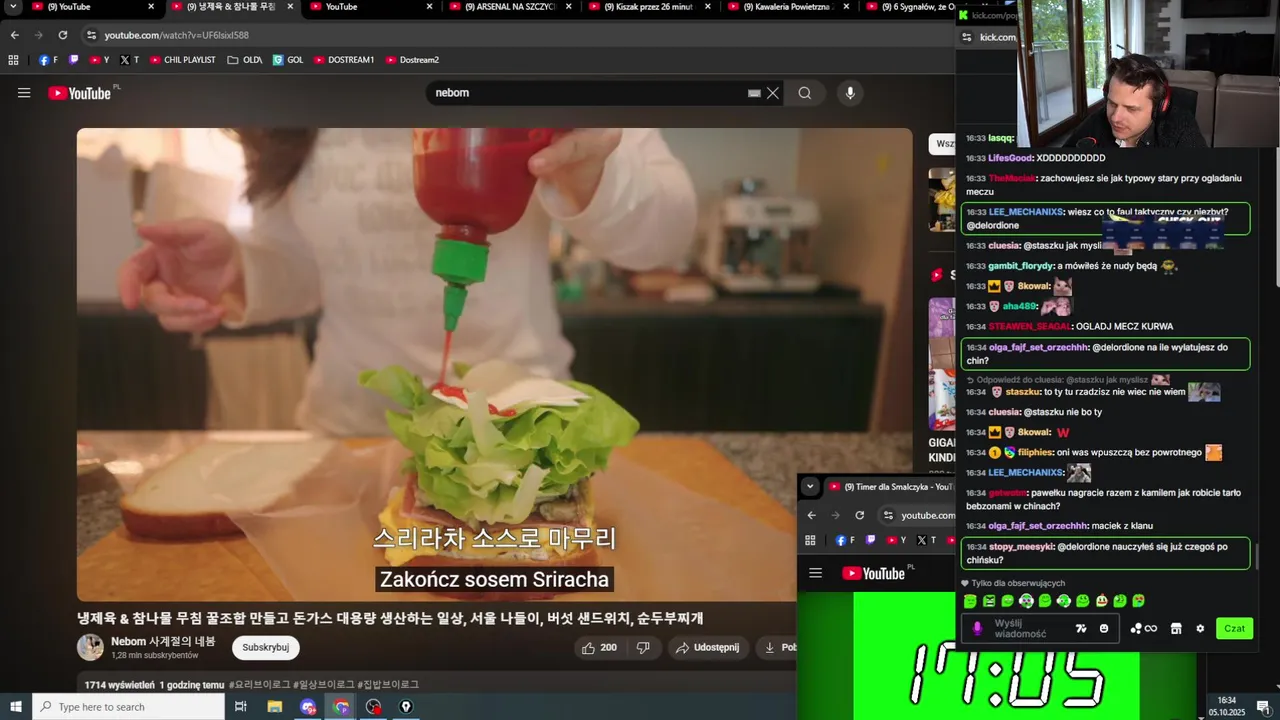Reload the YouTube watch page

[x=62, y=35]
